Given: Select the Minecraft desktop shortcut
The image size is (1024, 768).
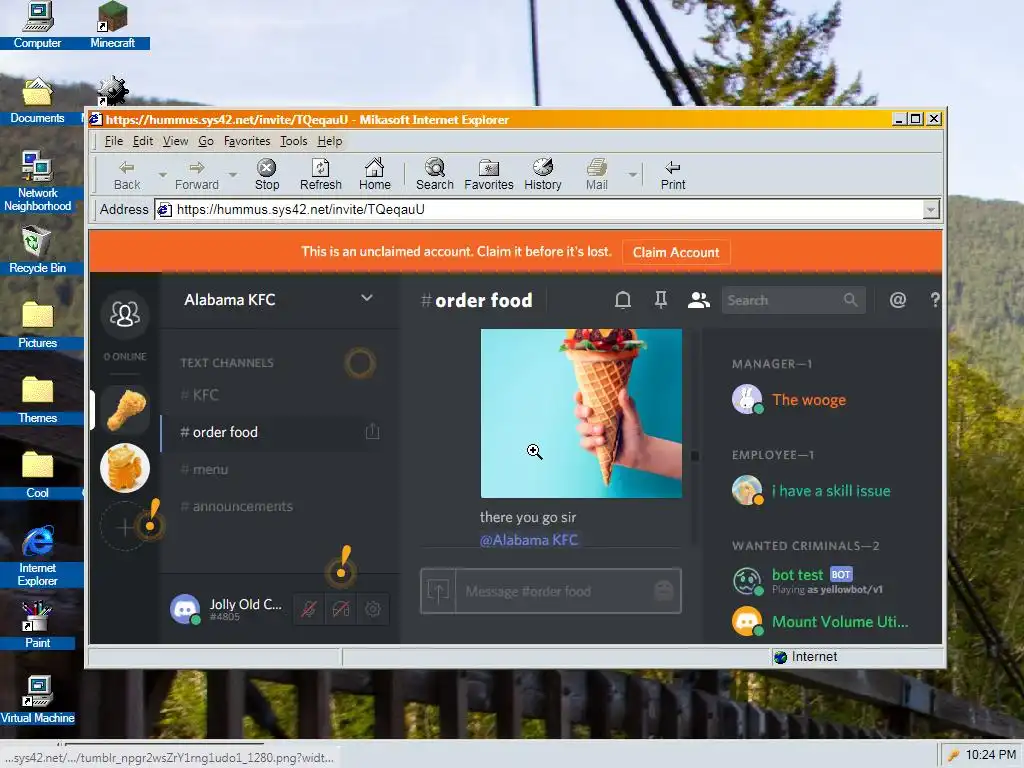Looking at the screenshot, I should point(112,25).
